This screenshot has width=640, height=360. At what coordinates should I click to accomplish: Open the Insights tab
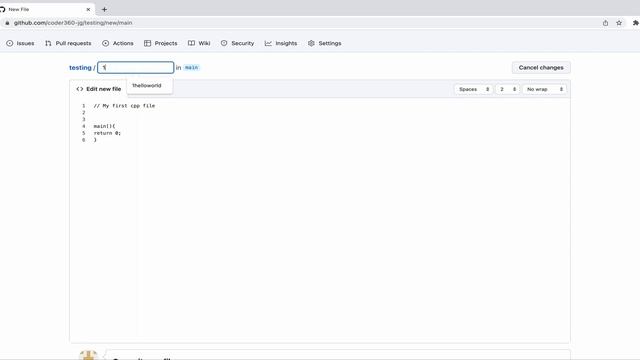pyautogui.click(x=281, y=43)
